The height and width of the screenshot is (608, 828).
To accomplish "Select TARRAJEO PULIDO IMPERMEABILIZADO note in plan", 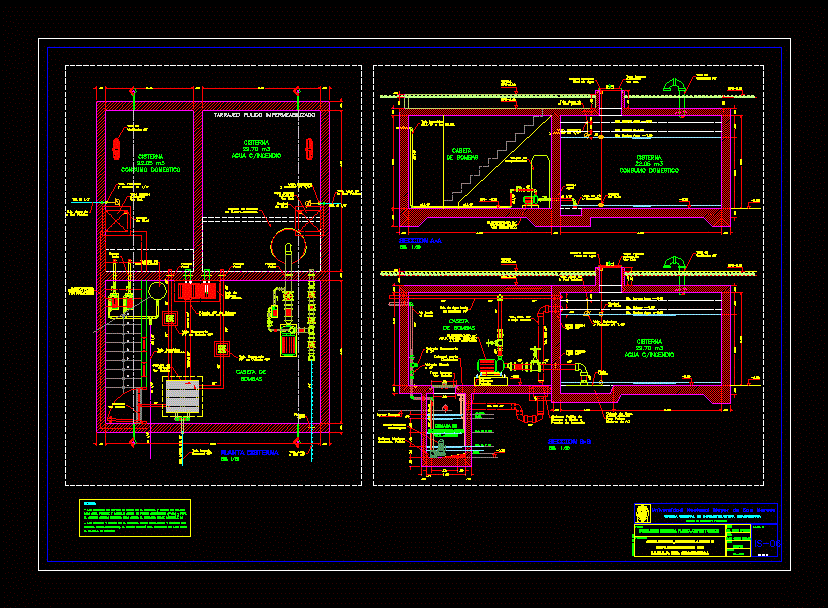I will (265, 115).
